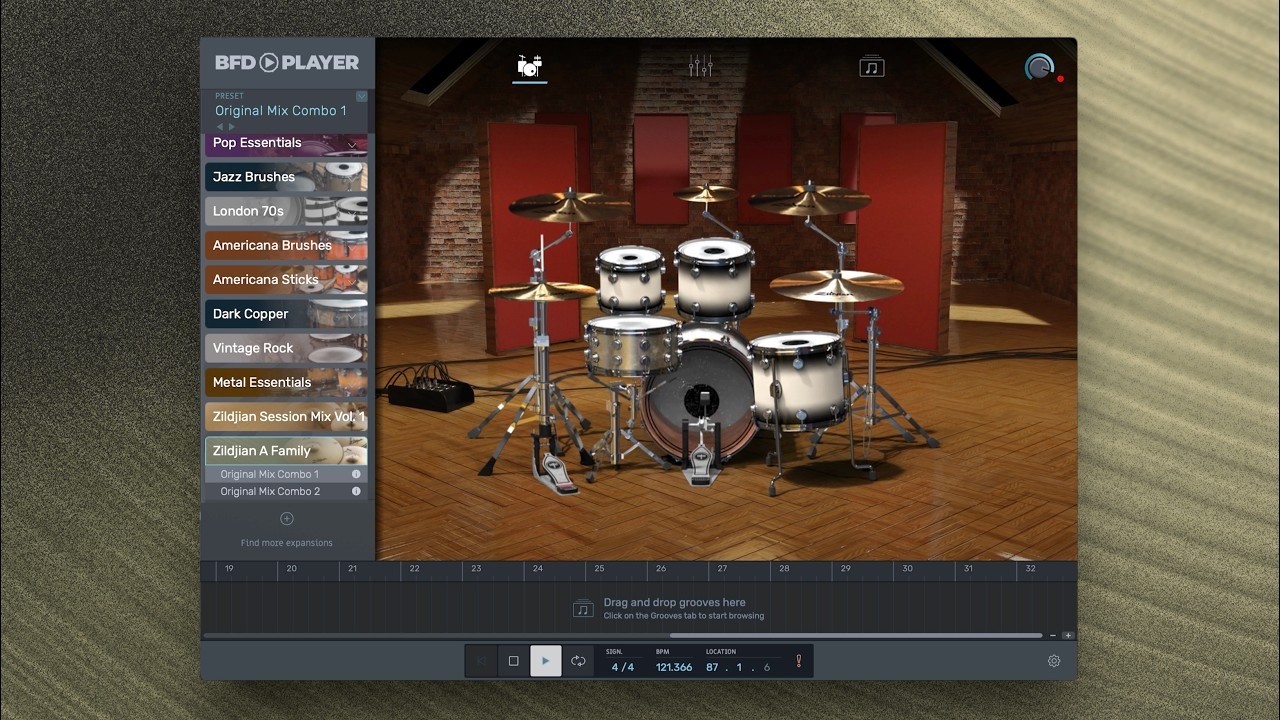The height and width of the screenshot is (720, 1280).
Task: Adjust the master volume knob
Action: (x=1039, y=67)
